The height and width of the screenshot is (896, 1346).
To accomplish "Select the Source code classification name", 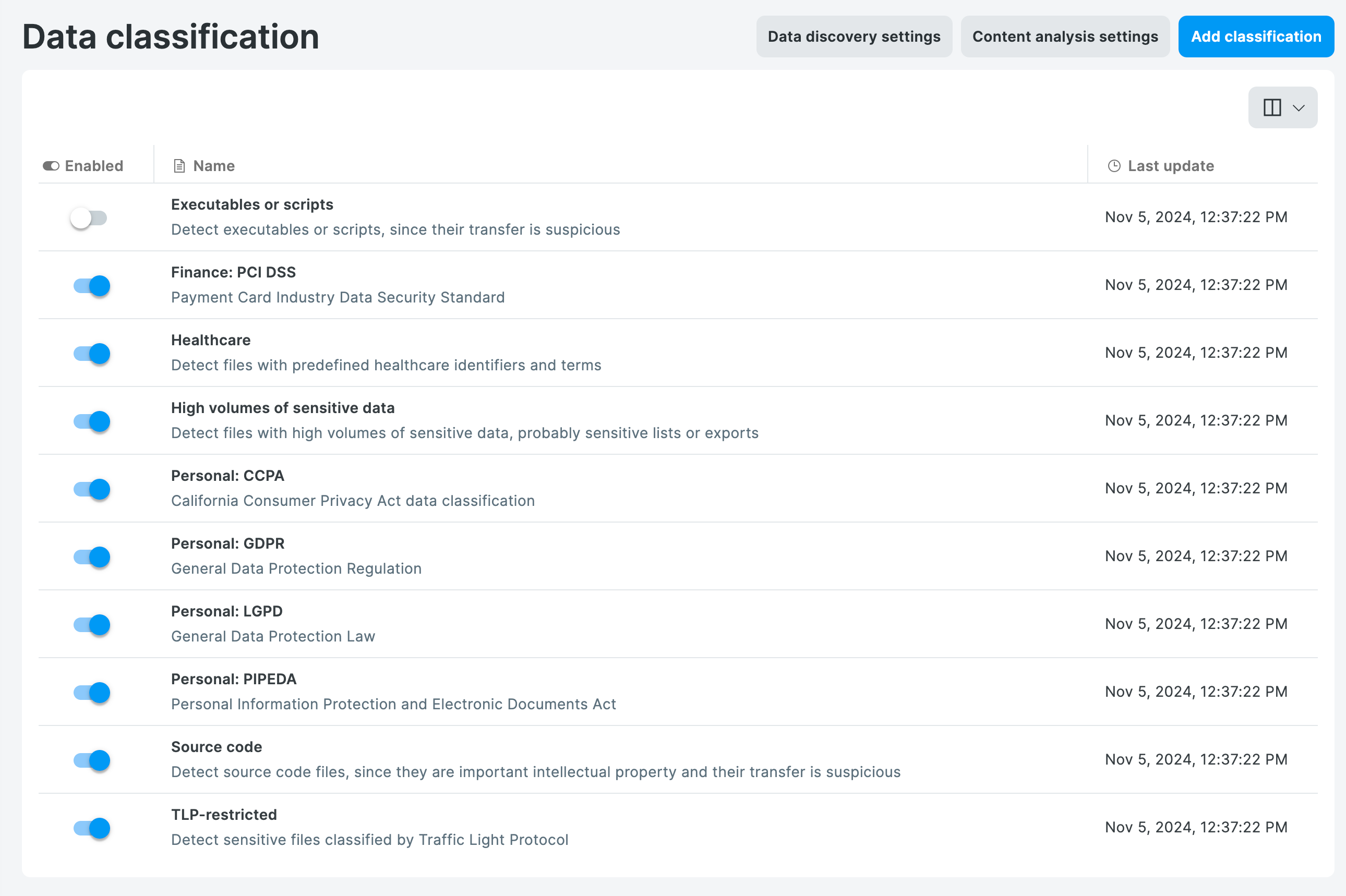I will (x=216, y=747).
